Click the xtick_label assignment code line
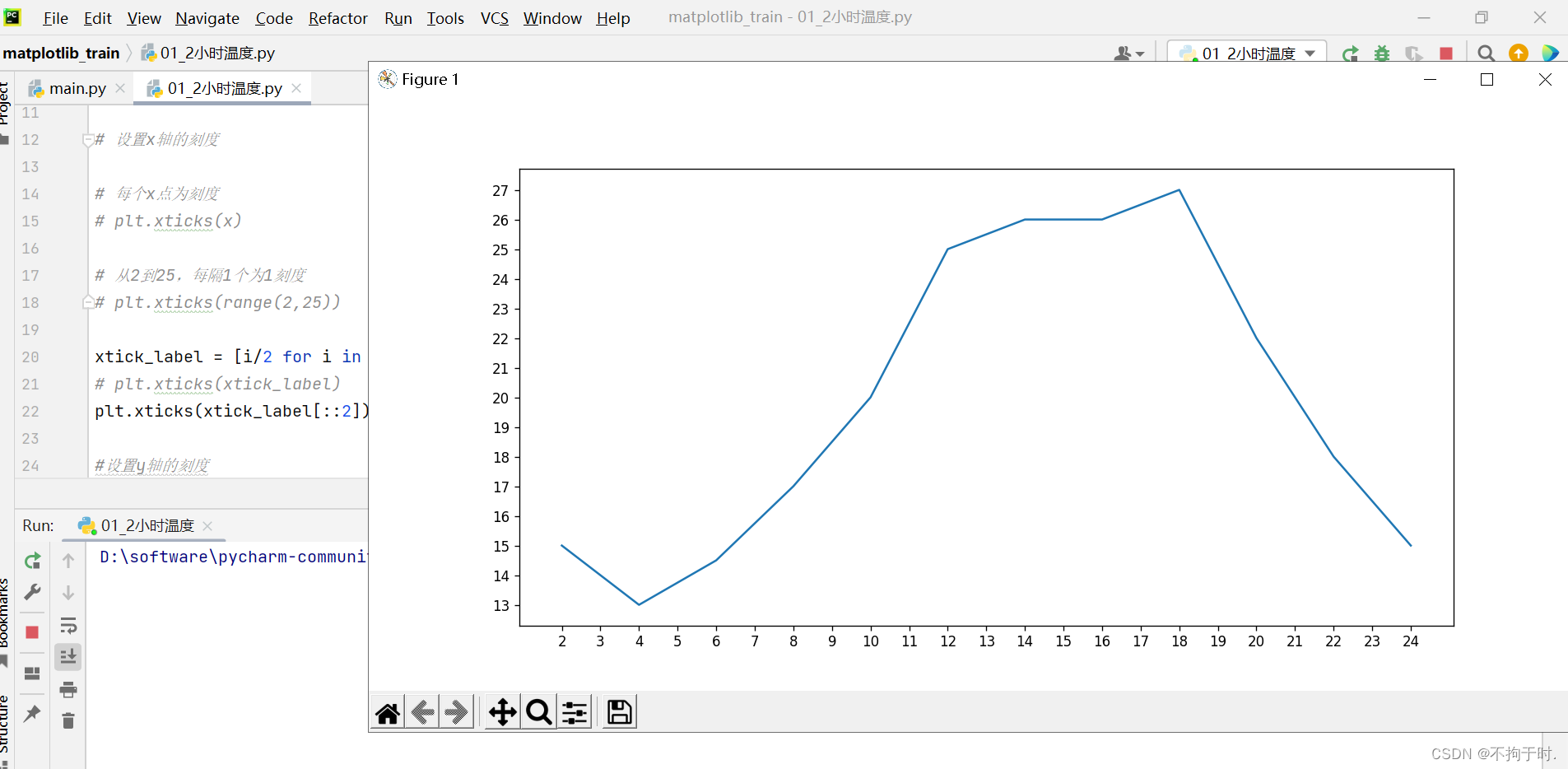 coord(228,357)
